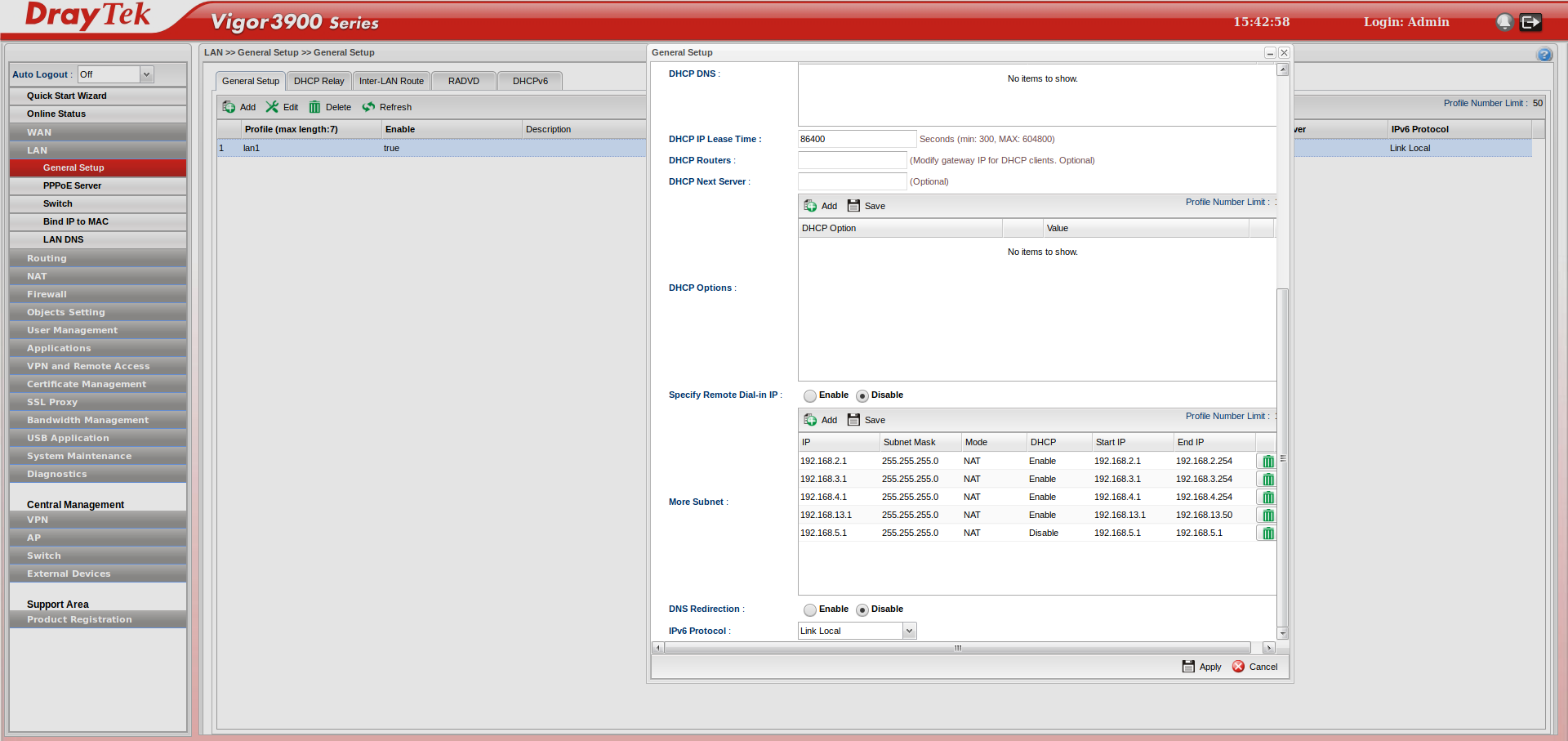Cancel the General Setup dialog
Screen dimensions: 1568x741
1255,667
